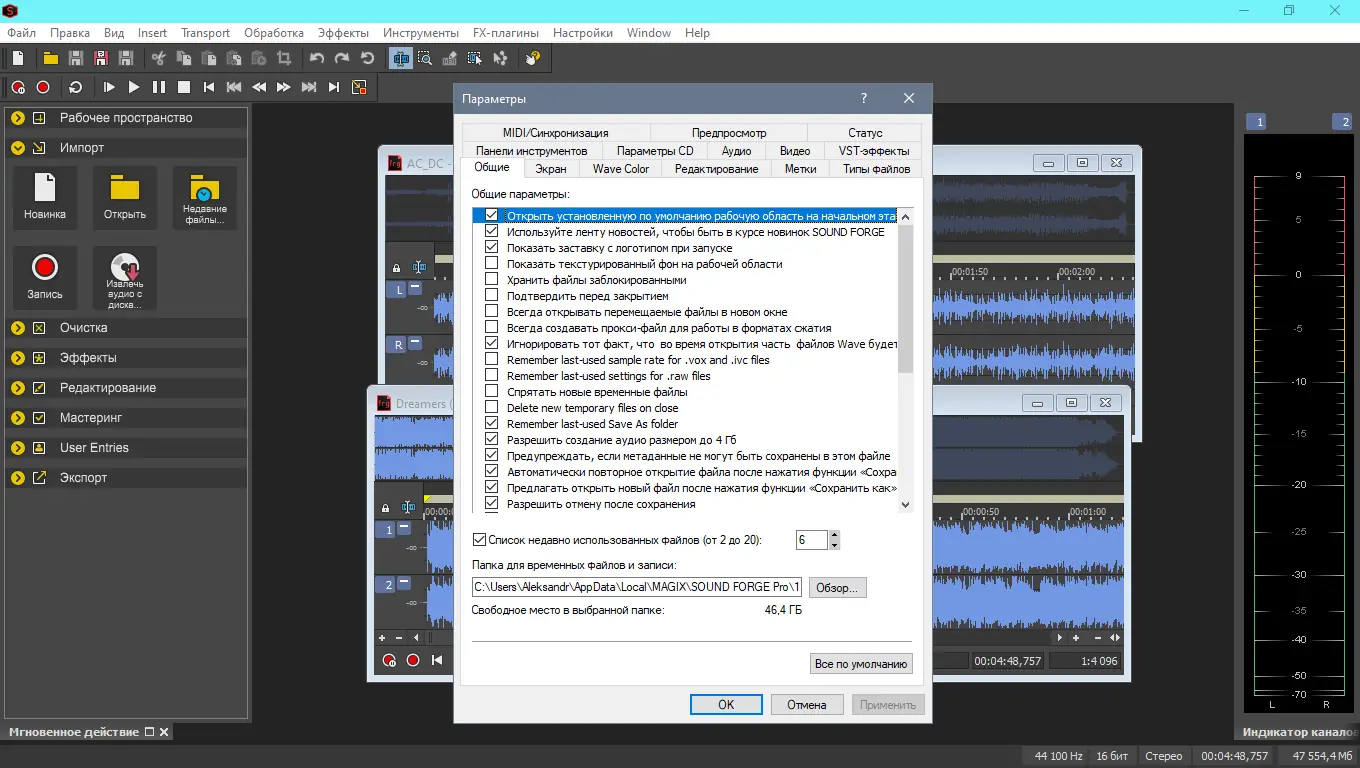Uncheck Показать заставку с логотипом при запуске
Image resolution: width=1360 pixels, height=768 pixels.
pyautogui.click(x=491, y=248)
